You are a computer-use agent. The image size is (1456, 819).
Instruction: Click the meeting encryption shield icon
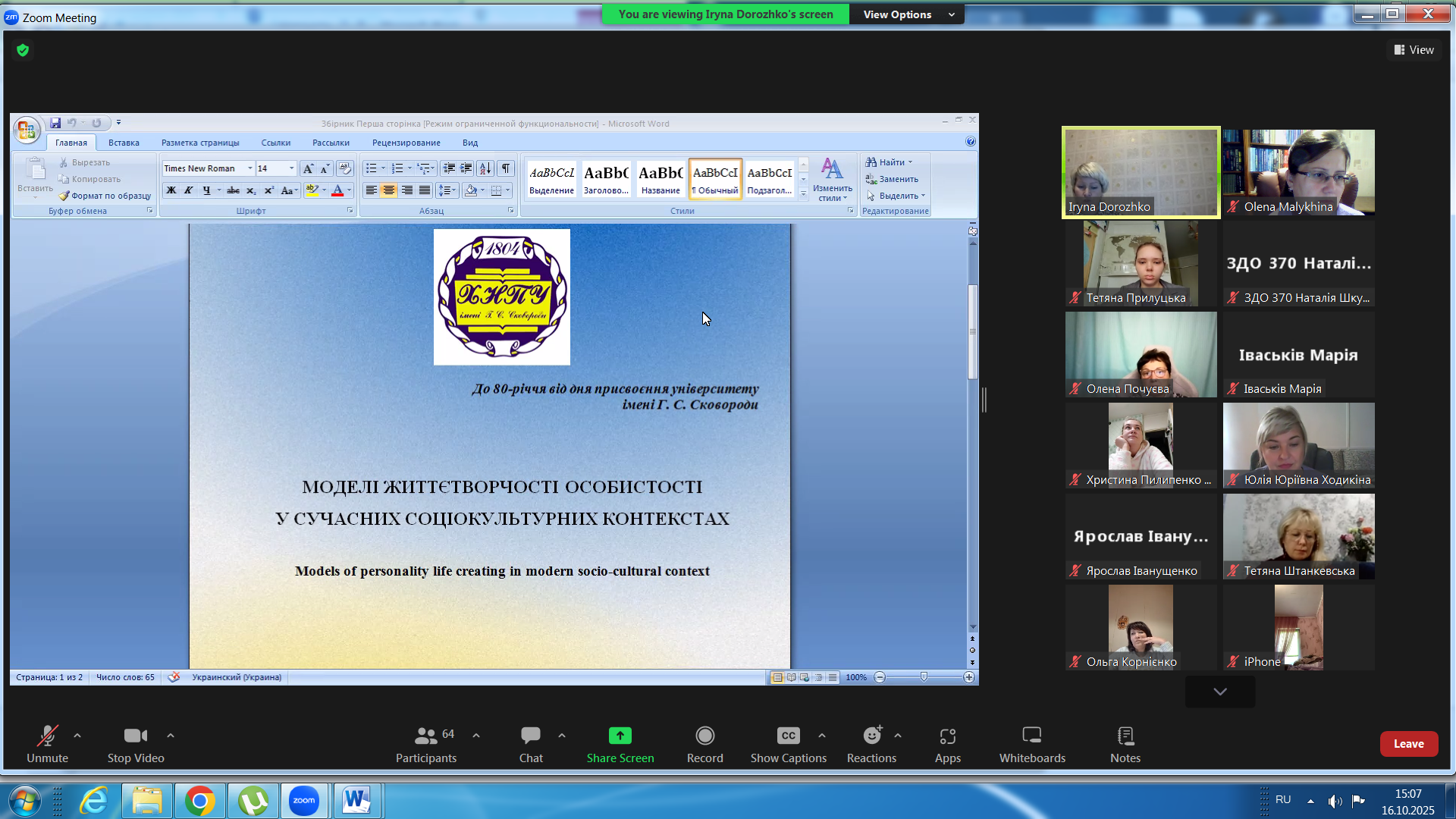point(23,50)
